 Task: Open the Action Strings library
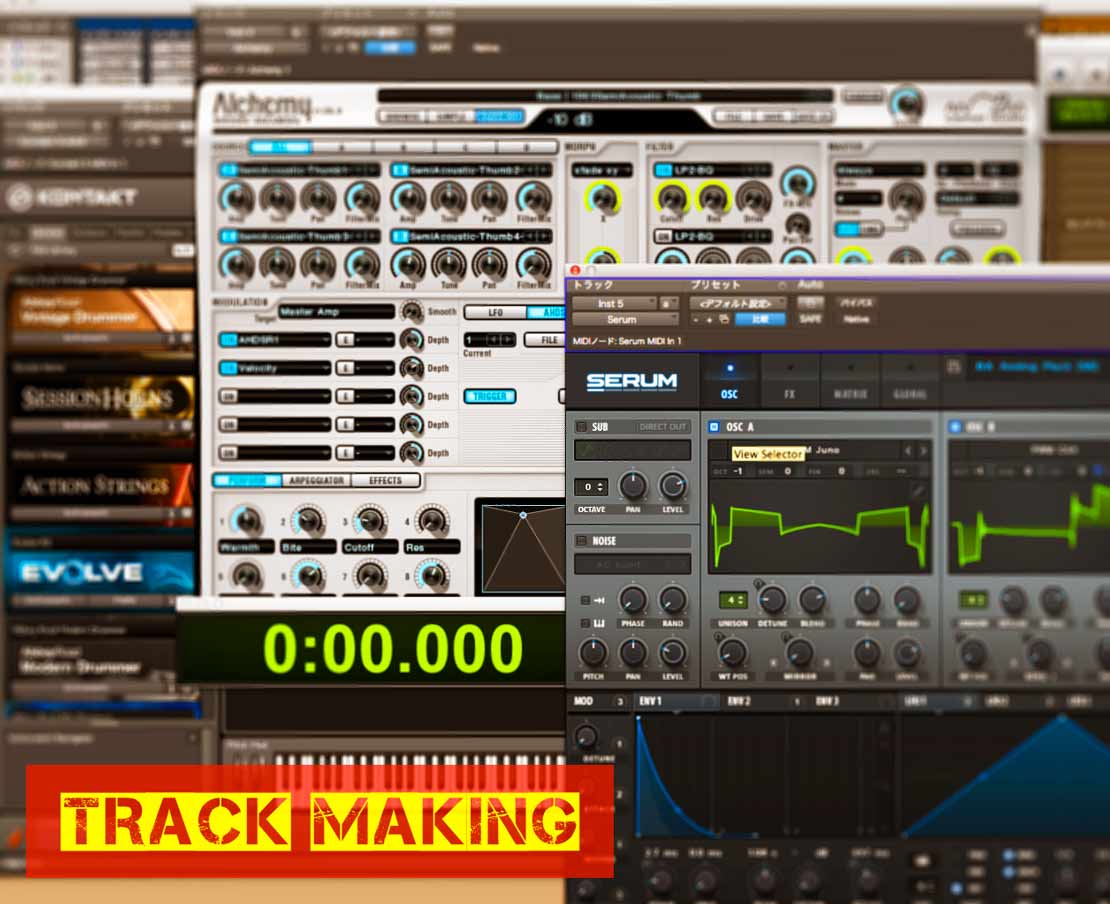click(99, 486)
